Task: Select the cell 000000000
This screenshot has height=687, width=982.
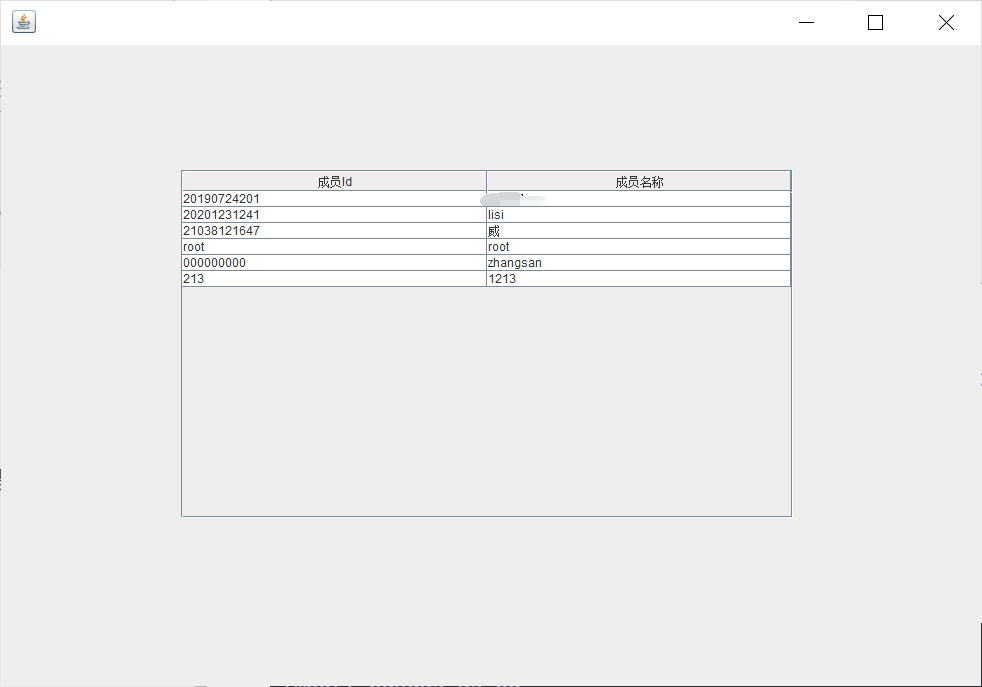Action: tap(334, 263)
